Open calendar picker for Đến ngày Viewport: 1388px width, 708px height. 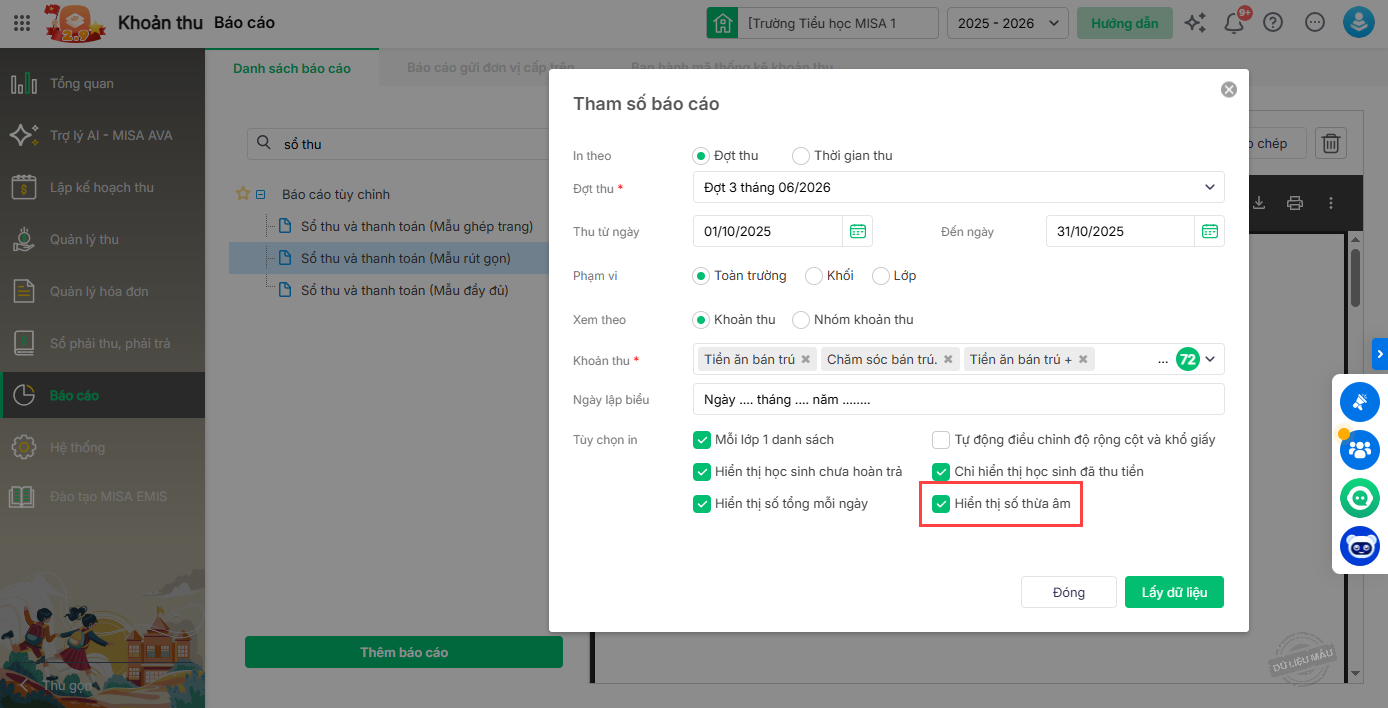point(1209,231)
